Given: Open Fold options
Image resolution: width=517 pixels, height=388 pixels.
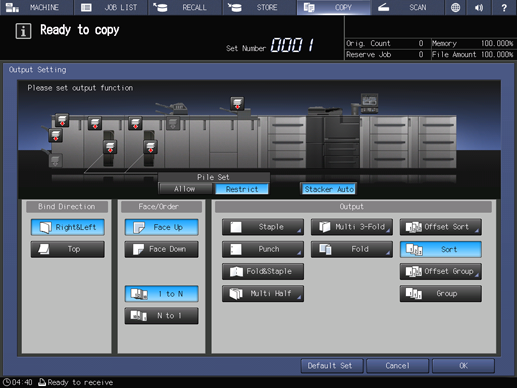Looking at the screenshot, I should click(352, 249).
